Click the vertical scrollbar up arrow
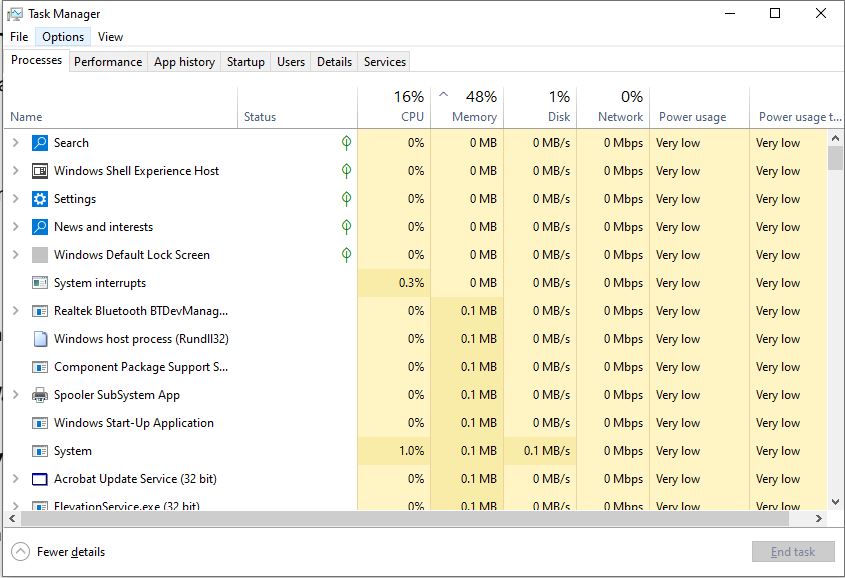The width and height of the screenshot is (845, 578). click(835, 138)
